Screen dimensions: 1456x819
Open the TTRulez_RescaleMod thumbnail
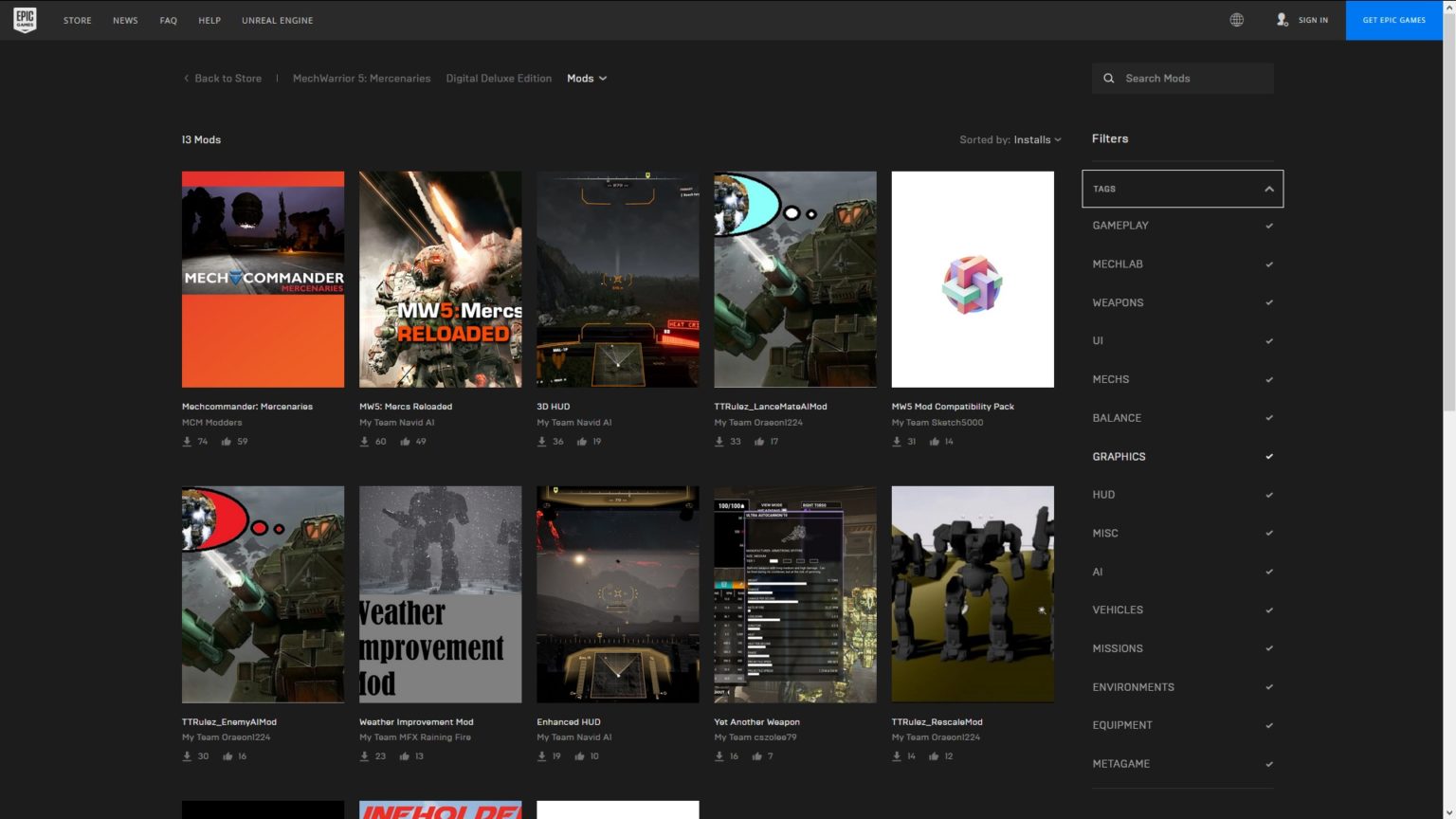(x=973, y=594)
